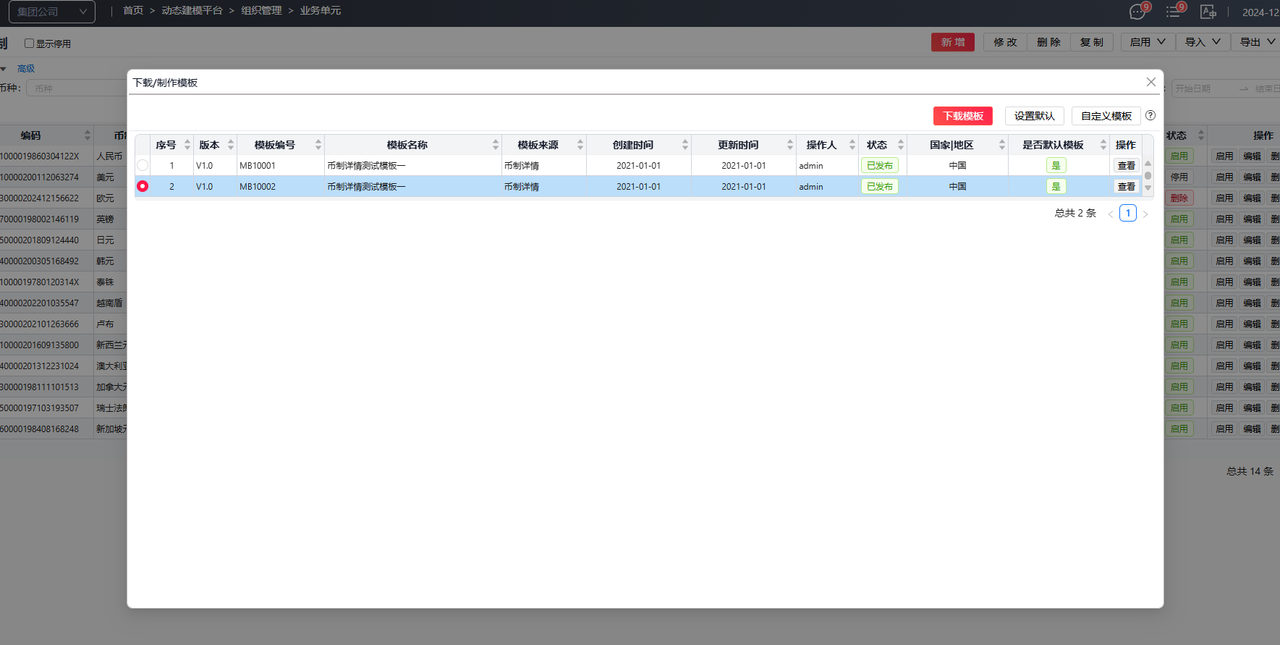Navigate to 动态建模平台 breadcrumb
The height and width of the screenshot is (645, 1280).
[x=192, y=11]
